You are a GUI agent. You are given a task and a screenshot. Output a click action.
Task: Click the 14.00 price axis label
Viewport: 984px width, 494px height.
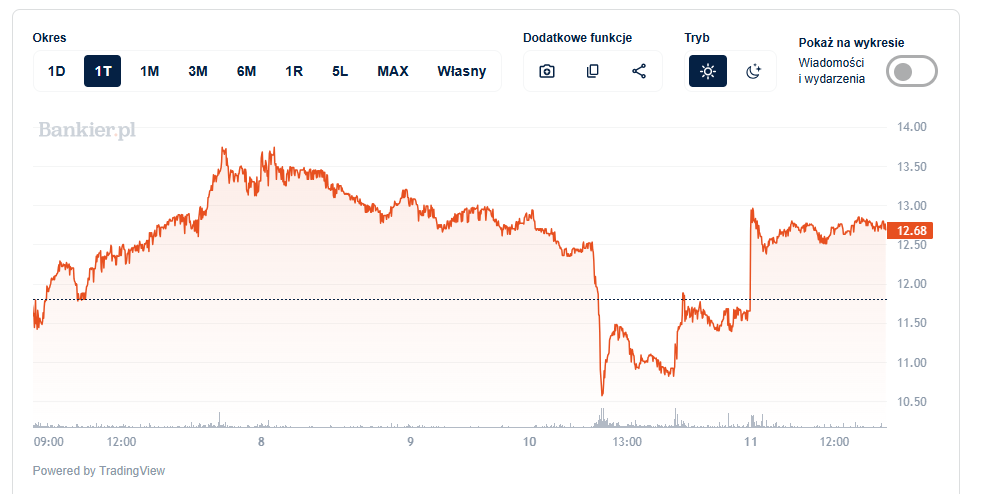(x=913, y=127)
